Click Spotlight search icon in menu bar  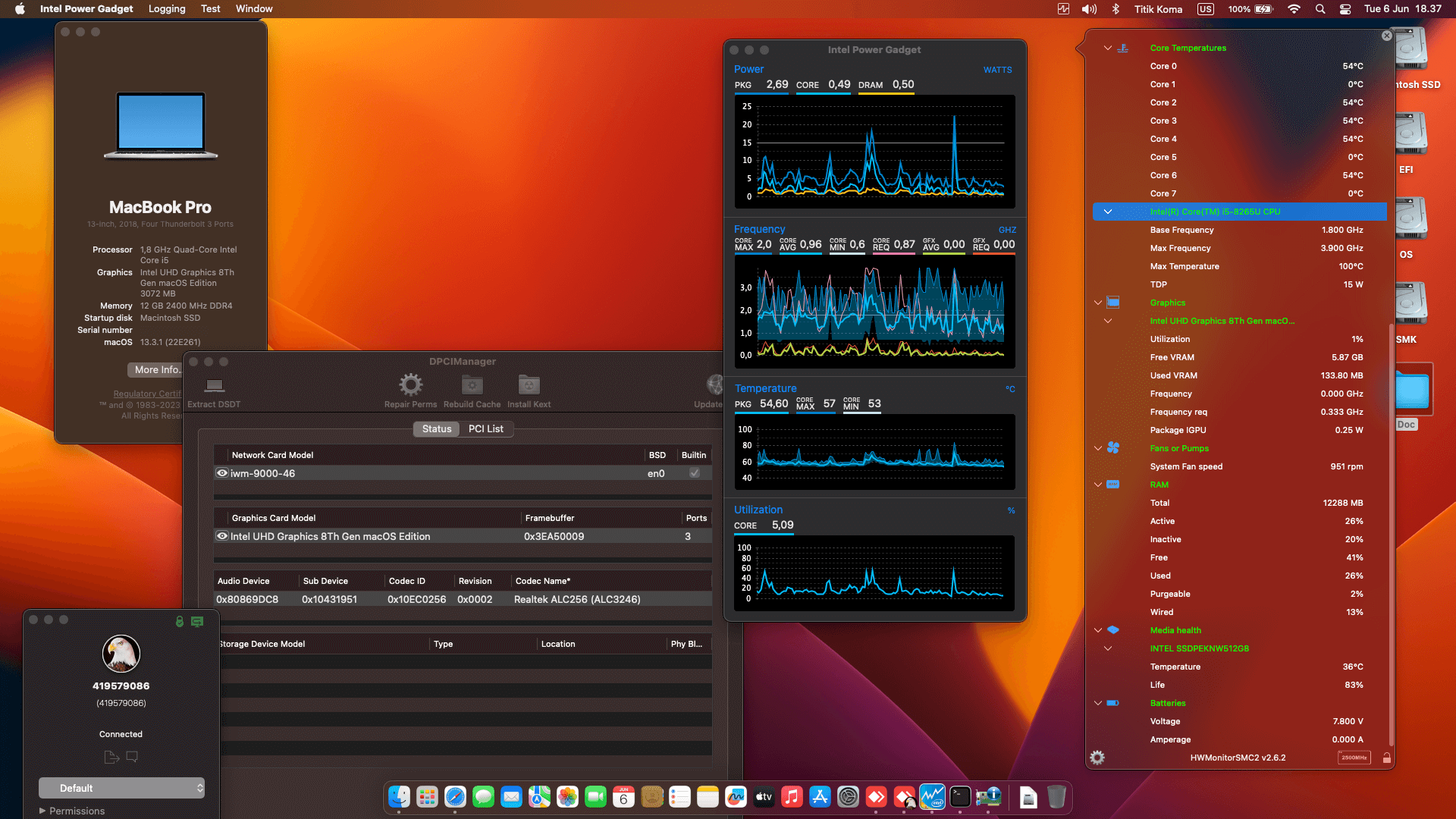(x=1320, y=9)
